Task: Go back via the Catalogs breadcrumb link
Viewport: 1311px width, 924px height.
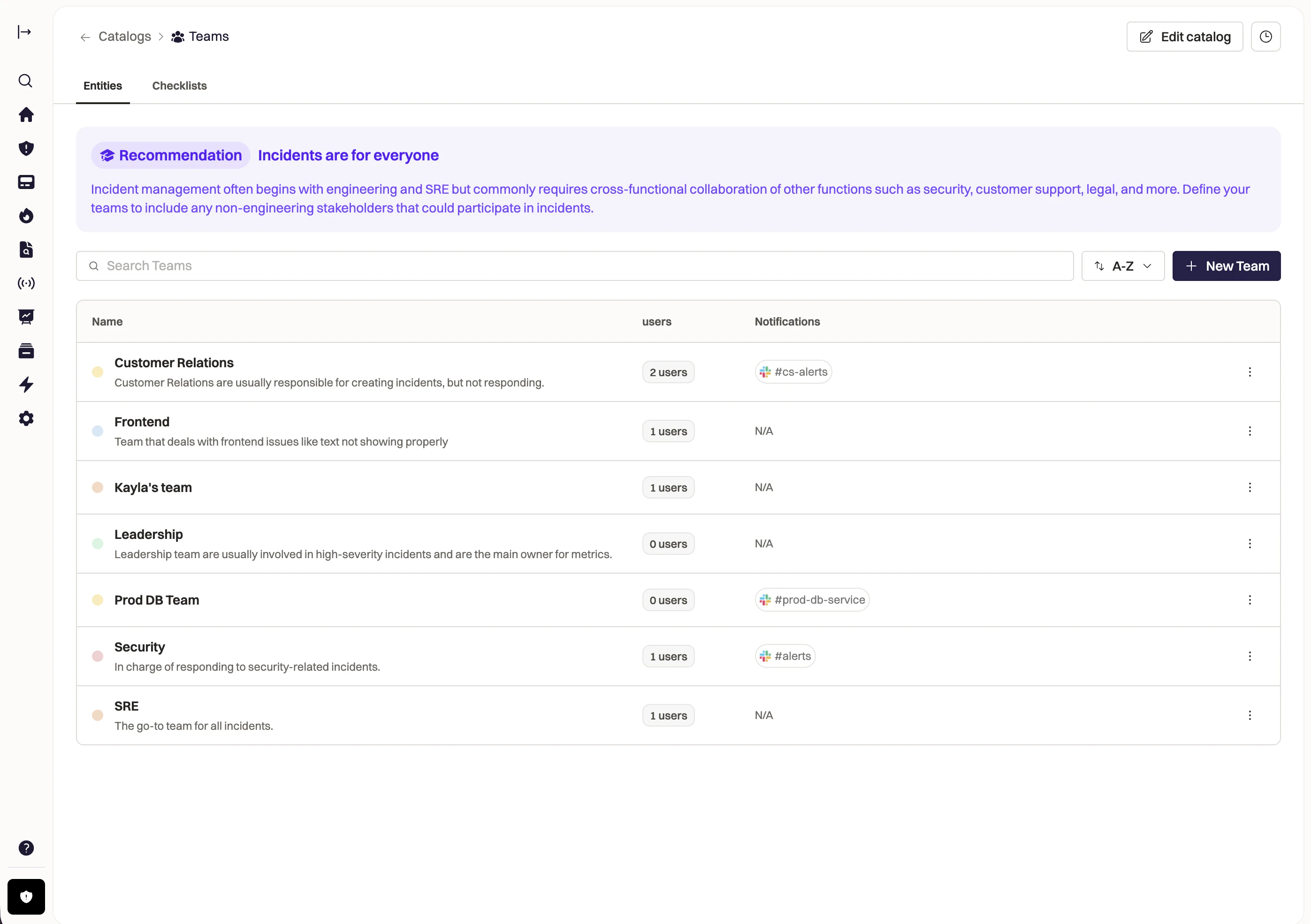Action: click(x=124, y=37)
